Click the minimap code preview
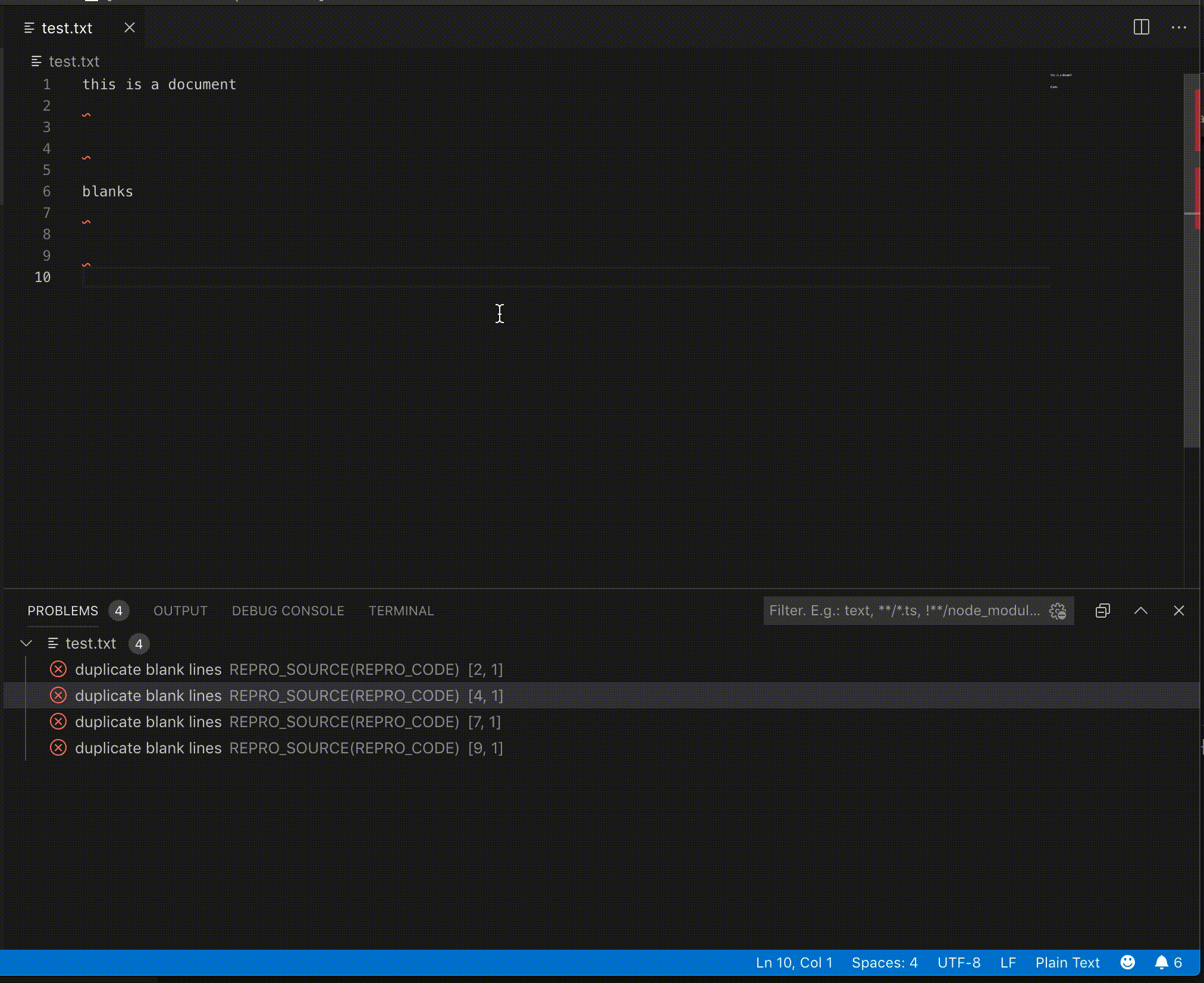The width and height of the screenshot is (1204, 983). 1061,81
